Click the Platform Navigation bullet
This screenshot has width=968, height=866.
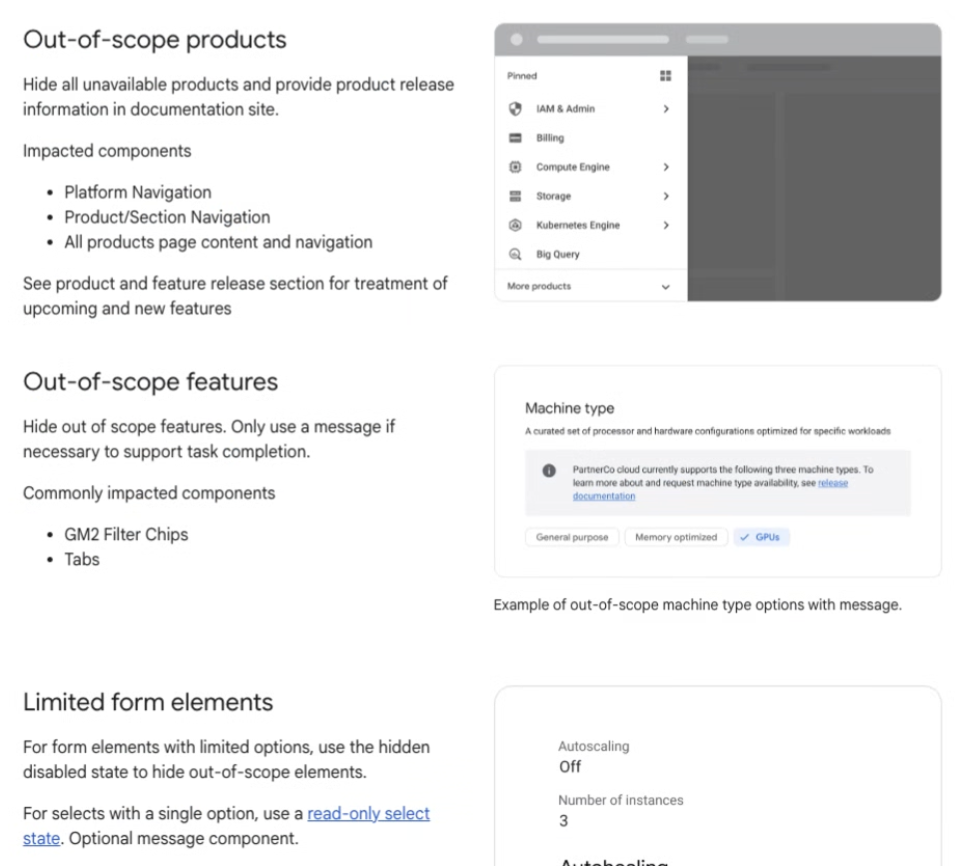coord(138,193)
